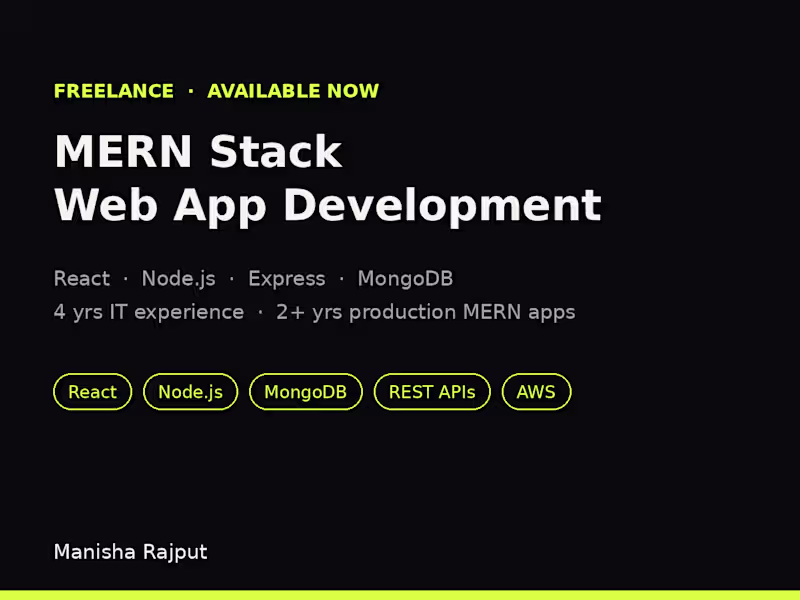Click the MongoDB pill tag
800x600 pixels.
(306, 392)
